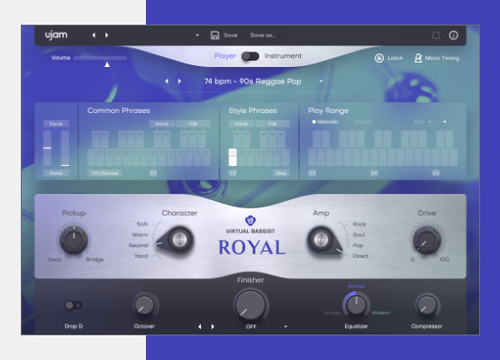Adjust the Volume slider
This screenshot has width=500, height=360.
[x=100, y=58]
